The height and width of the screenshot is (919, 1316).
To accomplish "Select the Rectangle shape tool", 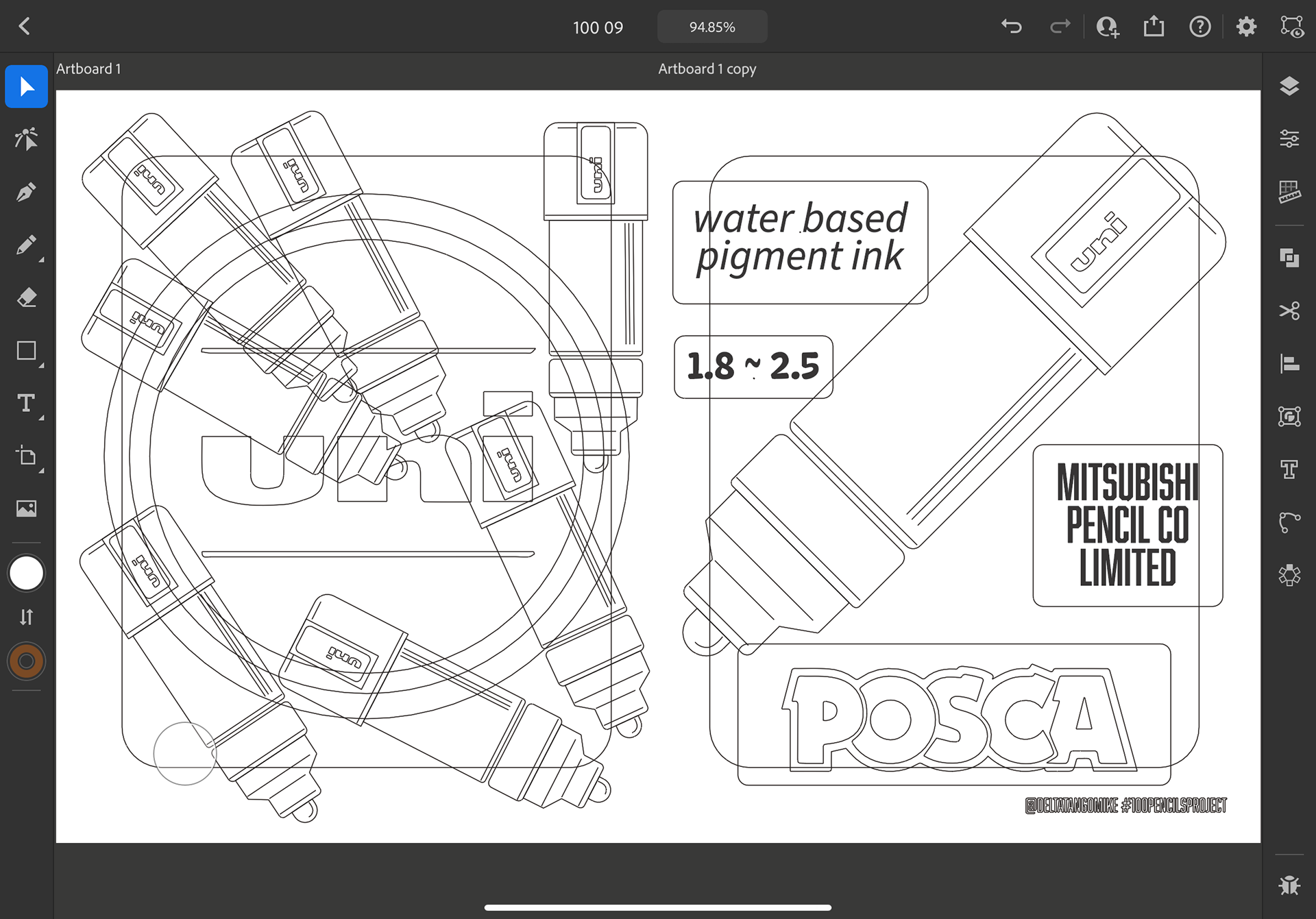I will pos(26,350).
